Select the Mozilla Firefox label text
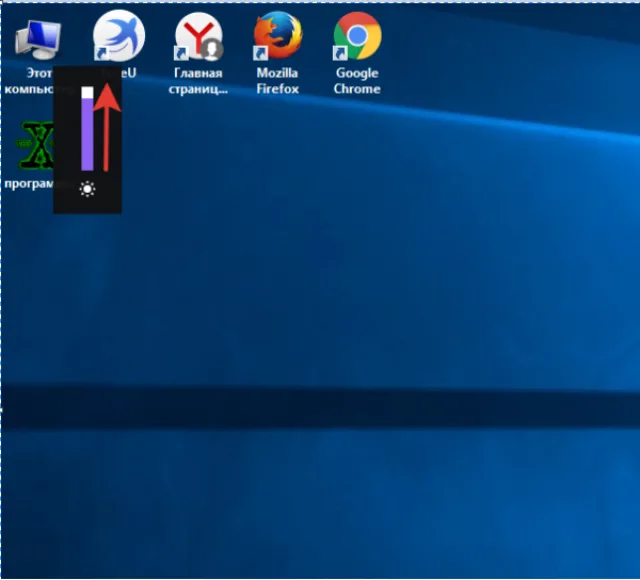 point(278,81)
